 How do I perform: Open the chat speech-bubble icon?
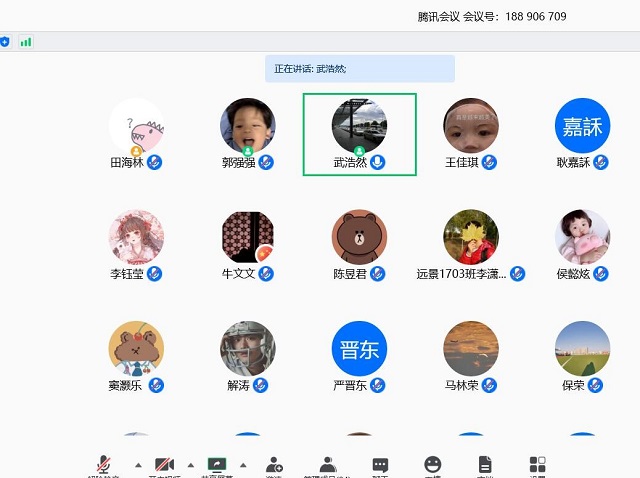click(x=380, y=465)
